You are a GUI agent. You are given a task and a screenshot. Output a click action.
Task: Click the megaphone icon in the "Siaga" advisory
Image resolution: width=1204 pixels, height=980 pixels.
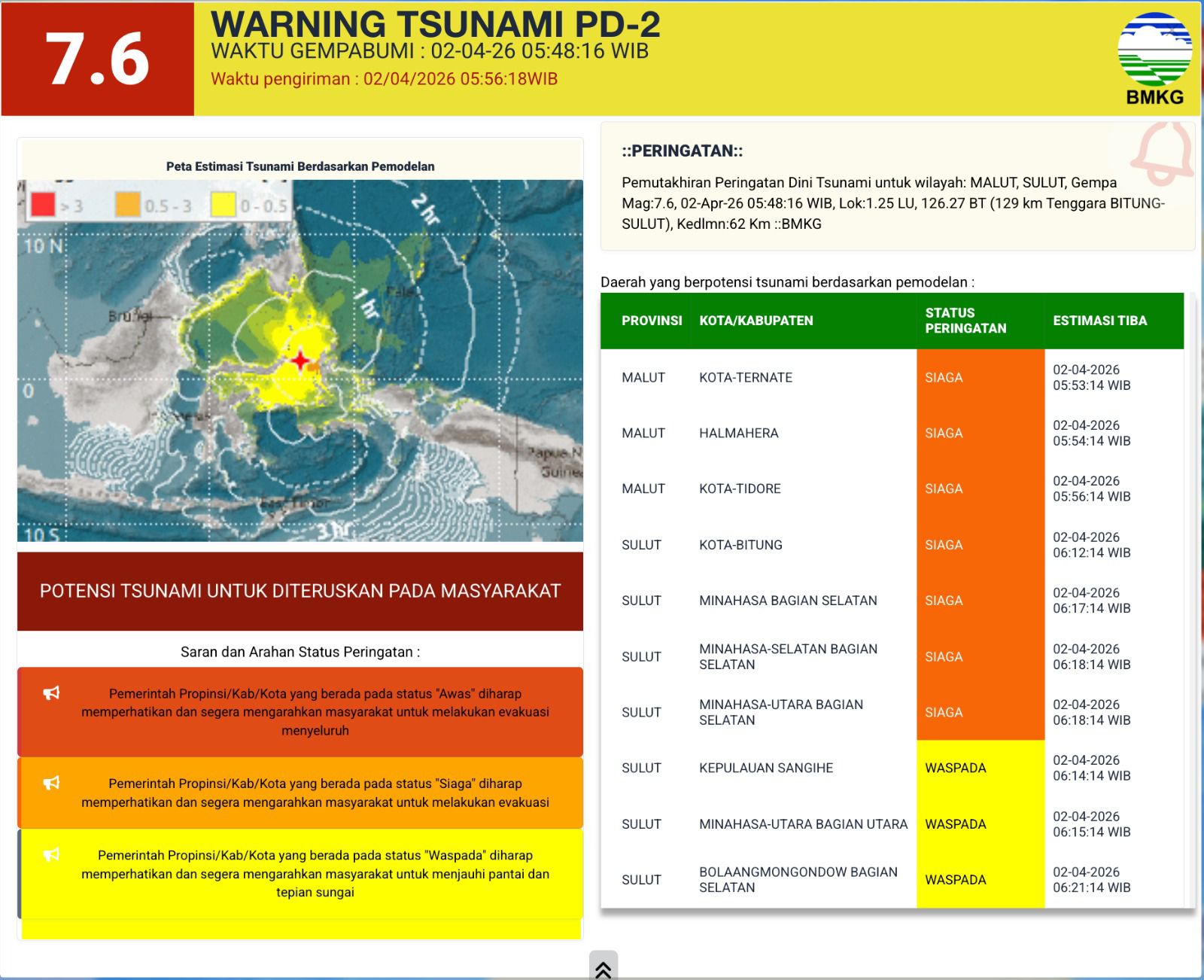click(51, 783)
